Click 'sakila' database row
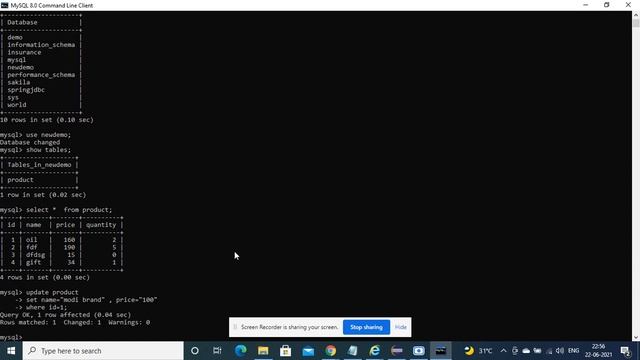The height and width of the screenshot is (360, 640). click(x=18, y=82)
